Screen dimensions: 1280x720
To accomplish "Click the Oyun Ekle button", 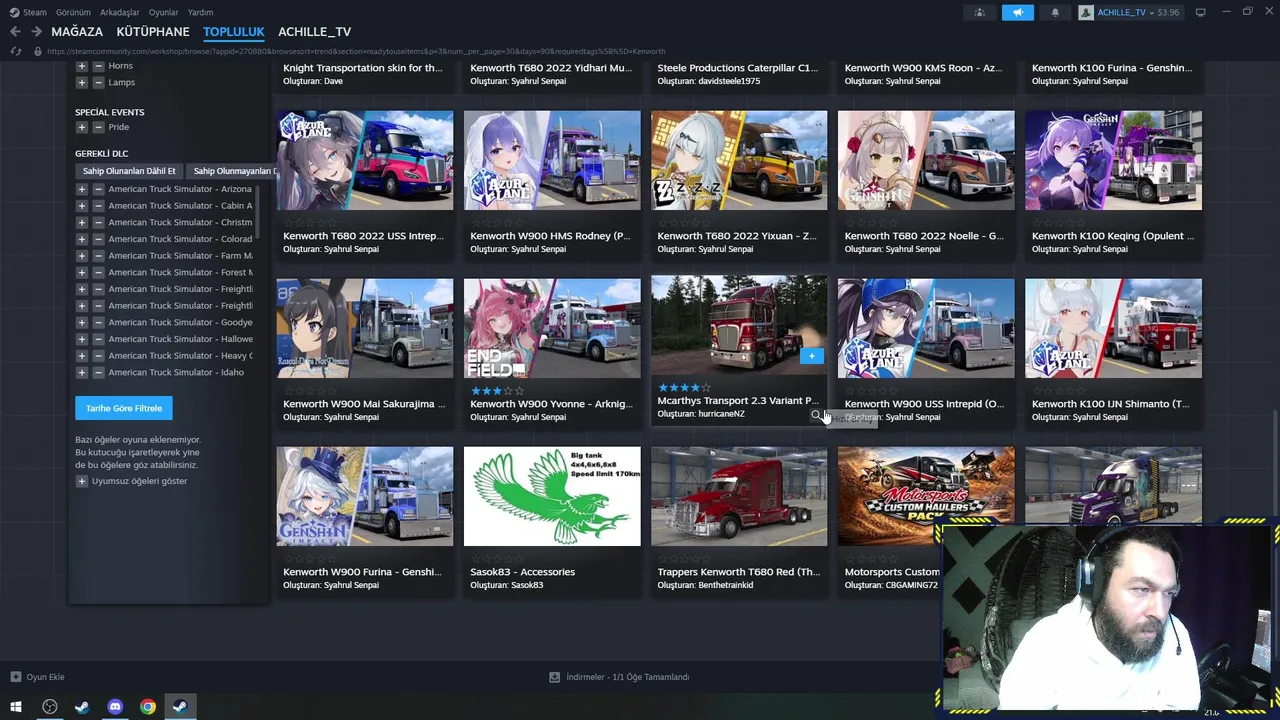I will tap(37, 677).
